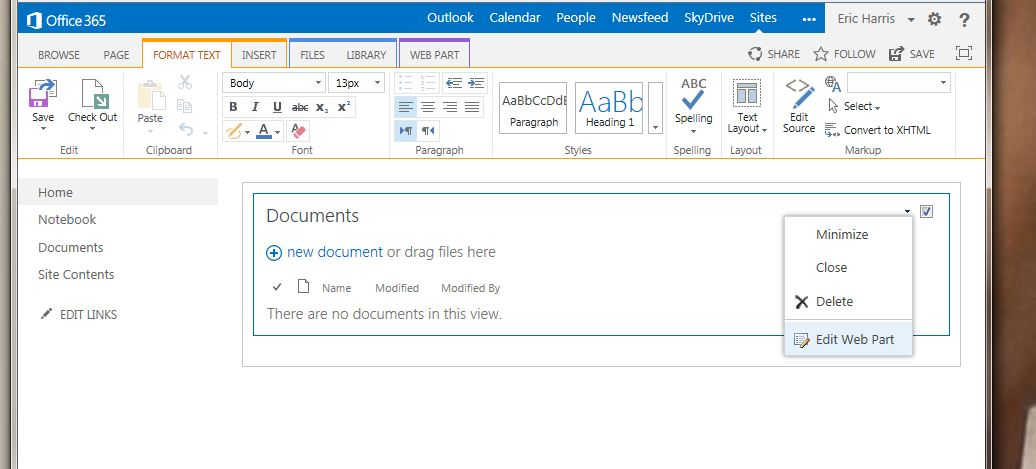
Task: Open Edit Source HTML editor
Action: 799,105
